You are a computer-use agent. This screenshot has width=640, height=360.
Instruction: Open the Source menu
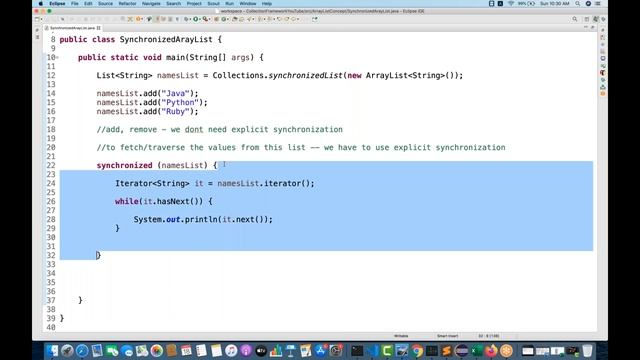pos(105,4)
